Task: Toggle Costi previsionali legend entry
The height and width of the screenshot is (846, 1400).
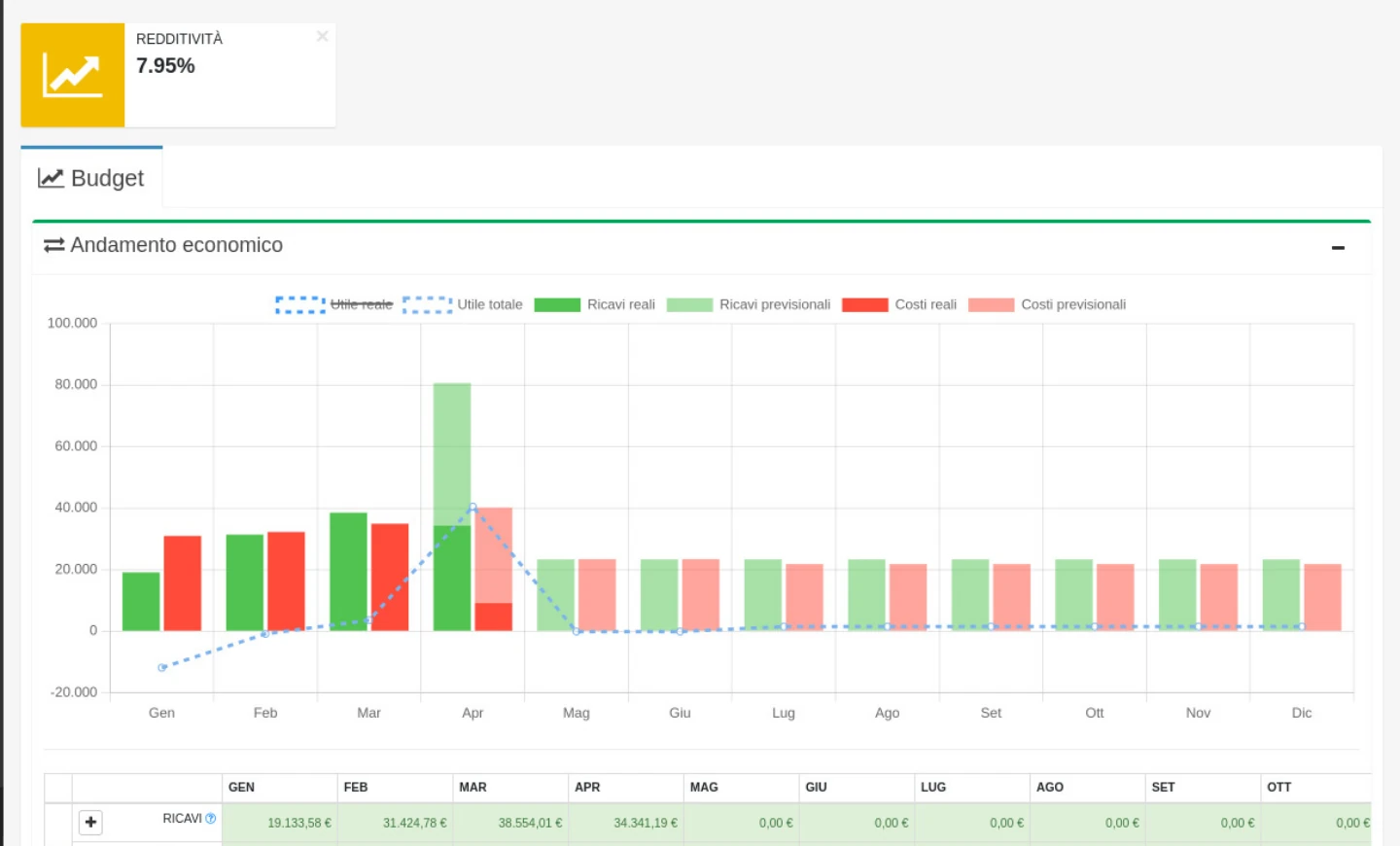Action: 1047,304
